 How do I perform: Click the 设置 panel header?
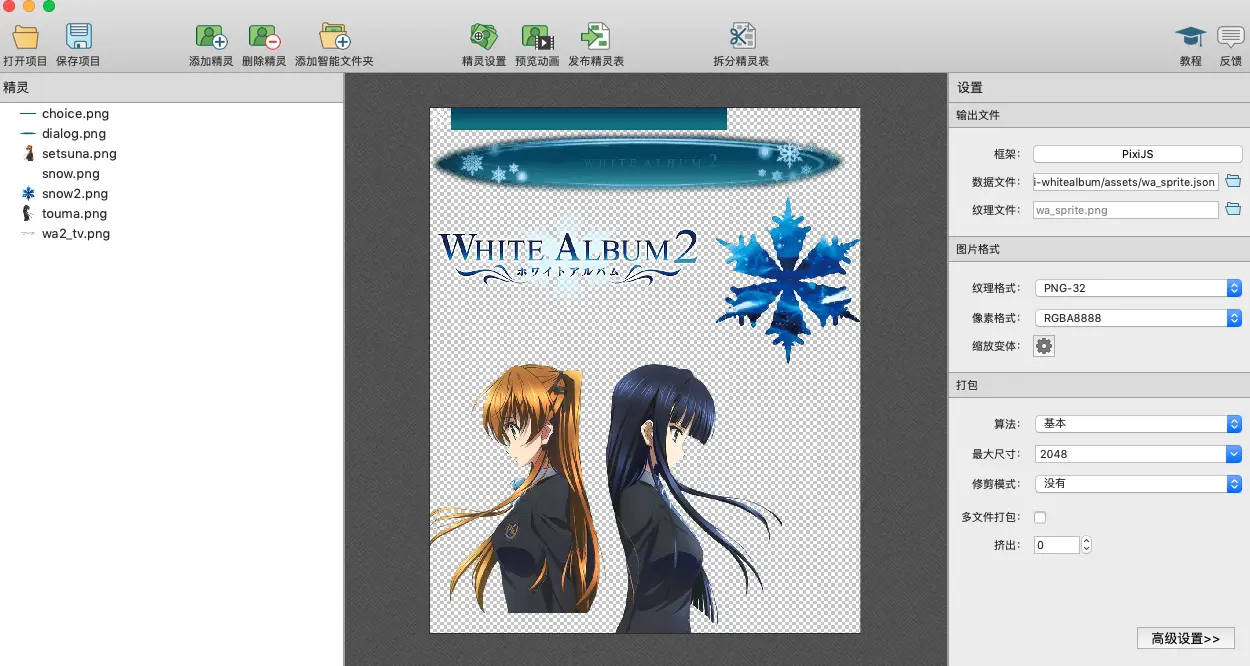[1099, 88]
